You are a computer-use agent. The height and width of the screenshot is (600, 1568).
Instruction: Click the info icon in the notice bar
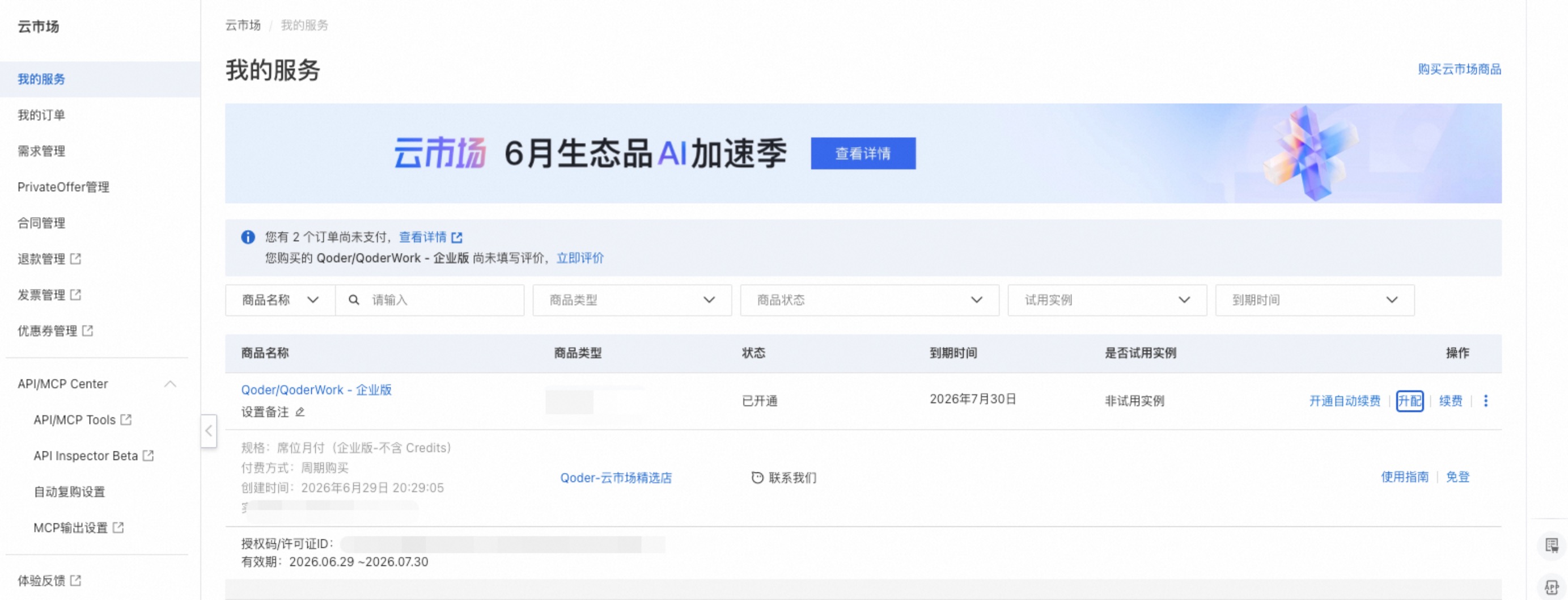click(248, 237)
